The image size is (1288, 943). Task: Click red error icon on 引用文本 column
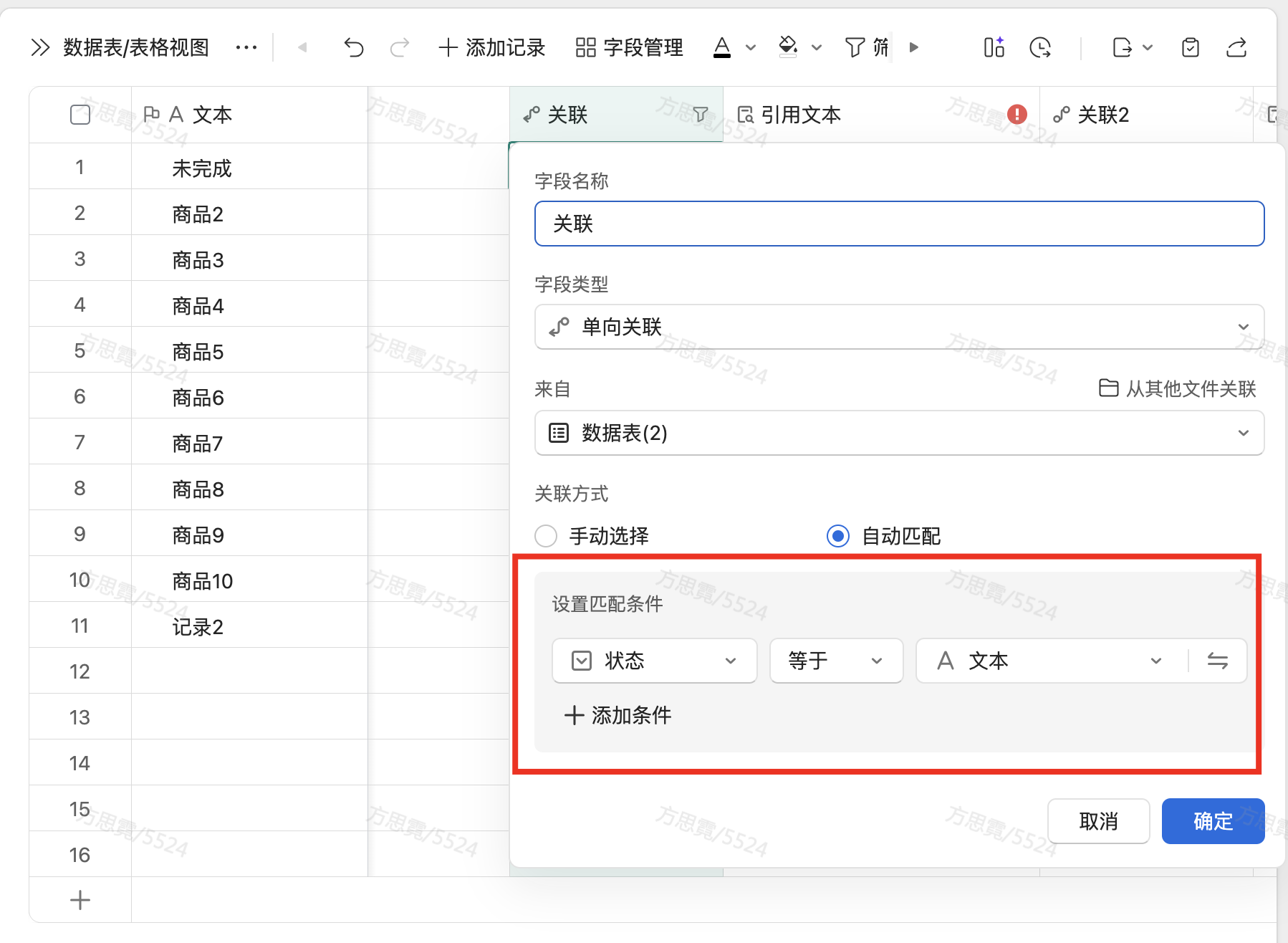1017,115
